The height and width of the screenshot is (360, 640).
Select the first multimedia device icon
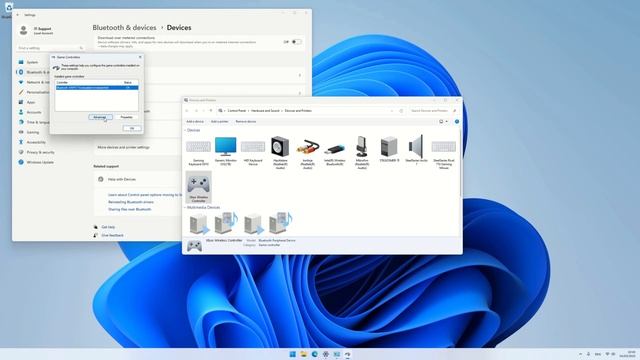coord(199,223)
